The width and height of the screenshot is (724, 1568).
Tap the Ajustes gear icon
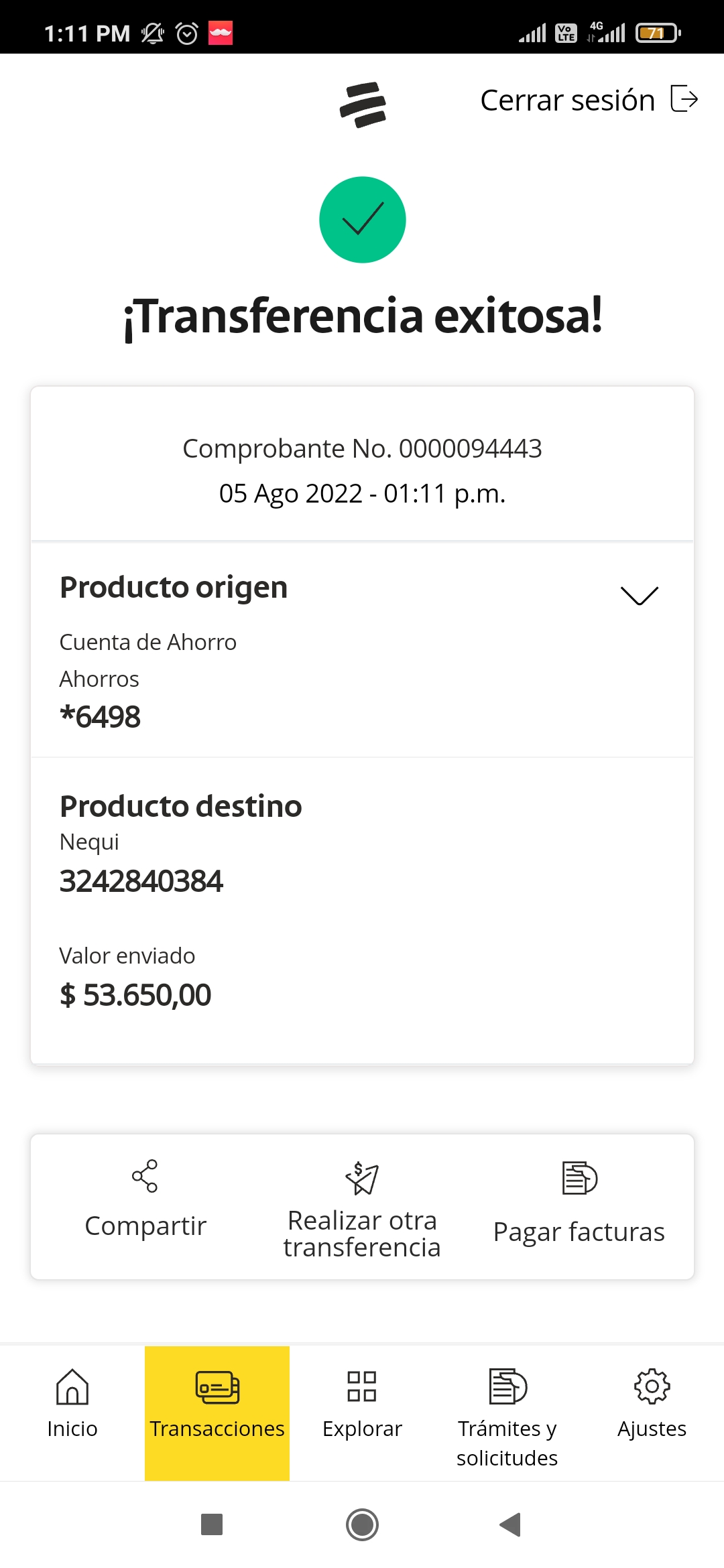(x=652, y=1386)
